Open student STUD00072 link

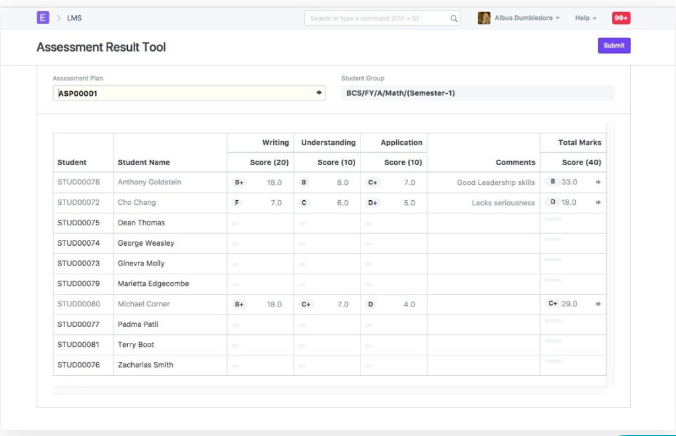(x=78, y=202)
